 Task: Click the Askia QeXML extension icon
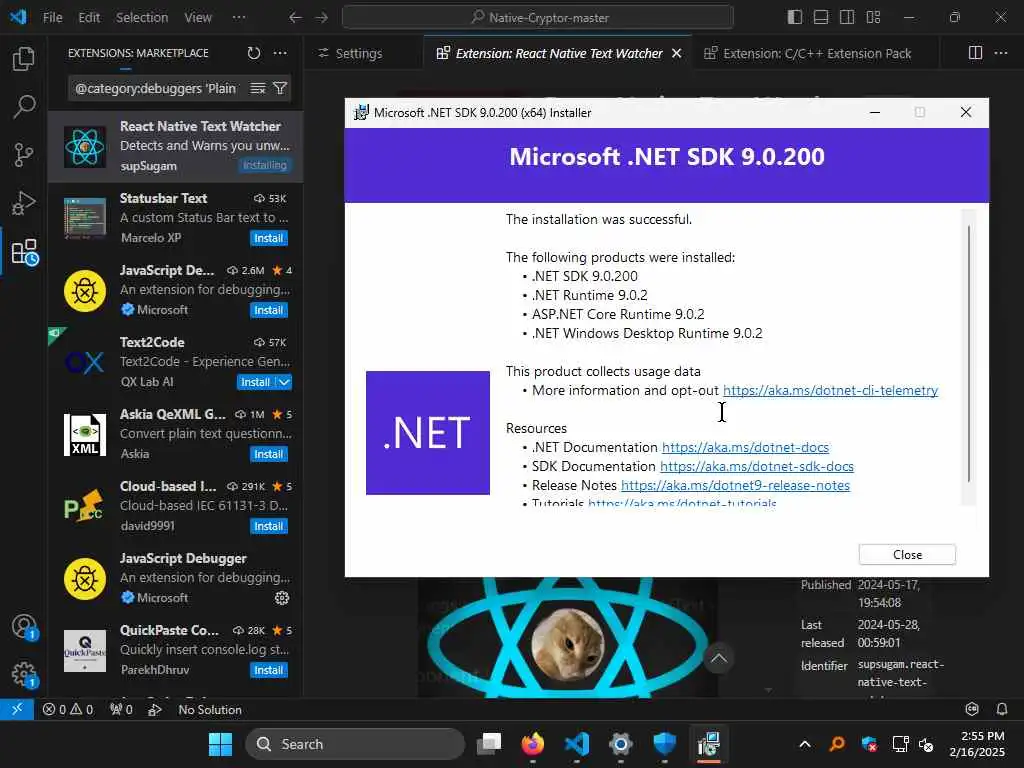click(85, 434)
